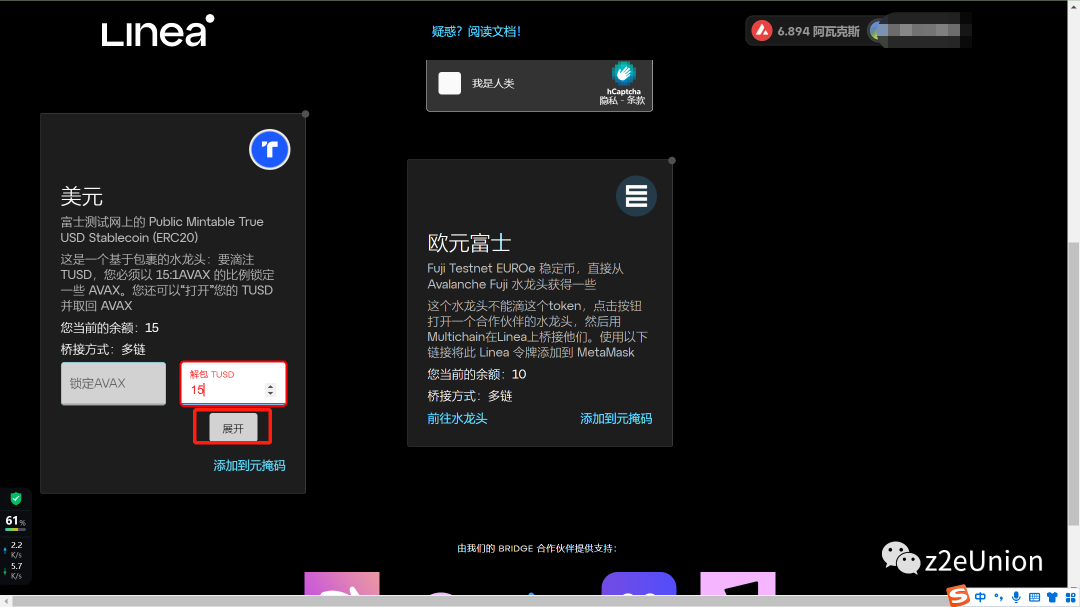The width and height of the screenshot is (1080, 607).
Task: Click the Linea logo
Action: click(x=156, y=31)
